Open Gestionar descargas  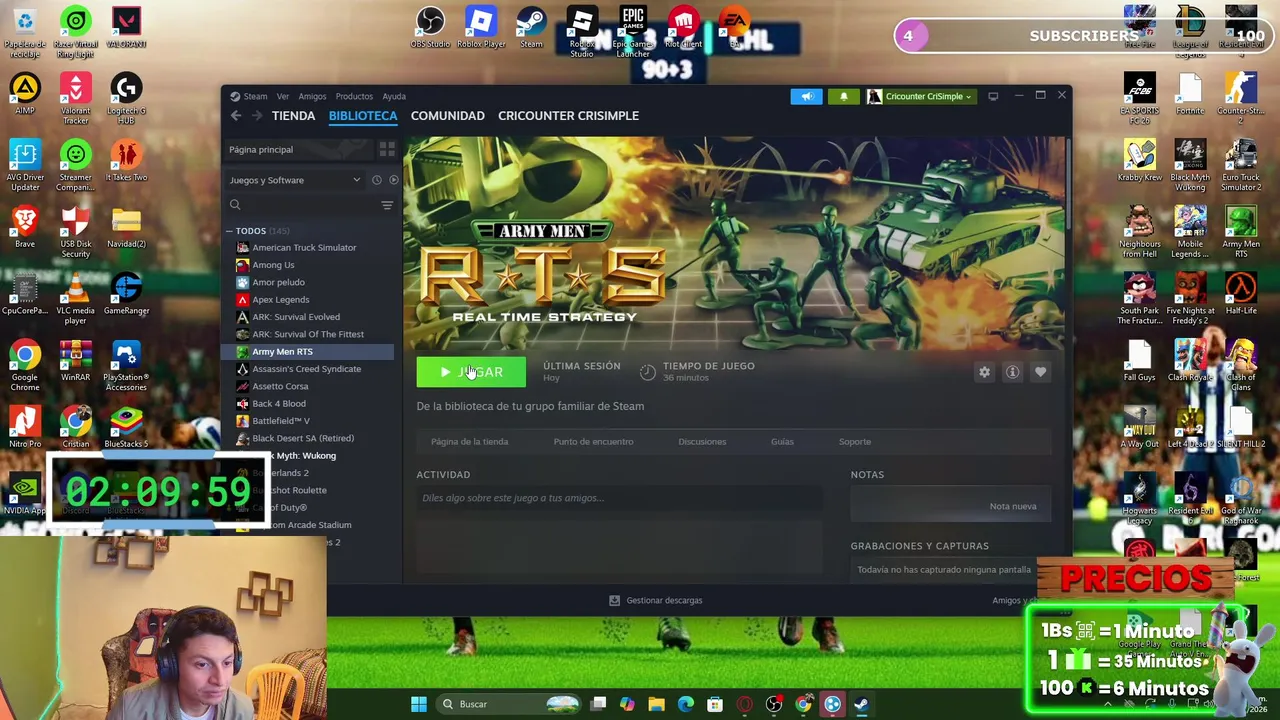[656, 600]
